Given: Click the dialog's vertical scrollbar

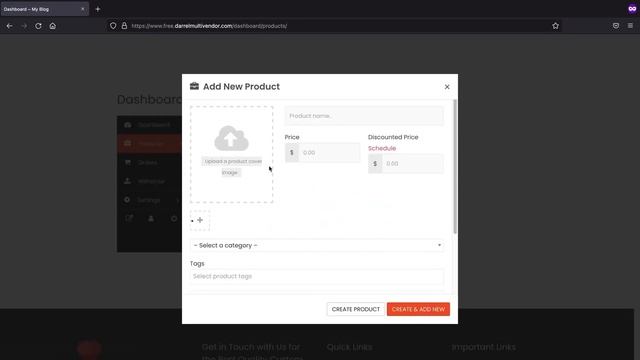Looking at the screenshot, I should point(455,167).
